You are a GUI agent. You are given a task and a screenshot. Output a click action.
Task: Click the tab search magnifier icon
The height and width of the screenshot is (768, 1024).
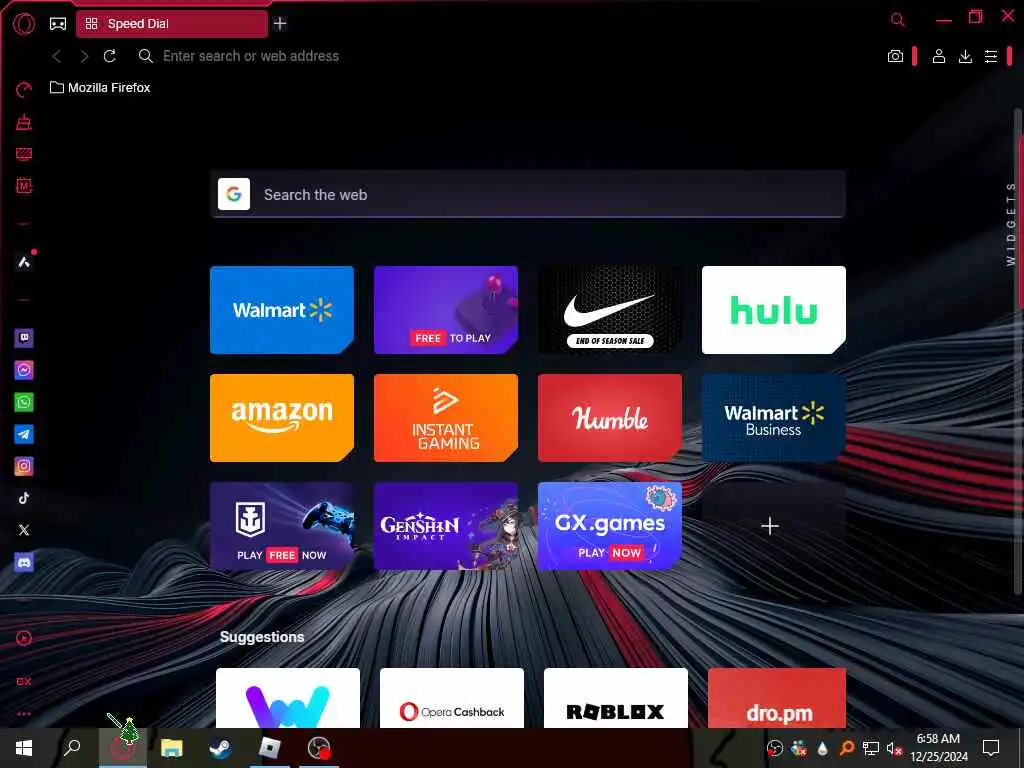[x=898, y=20]
